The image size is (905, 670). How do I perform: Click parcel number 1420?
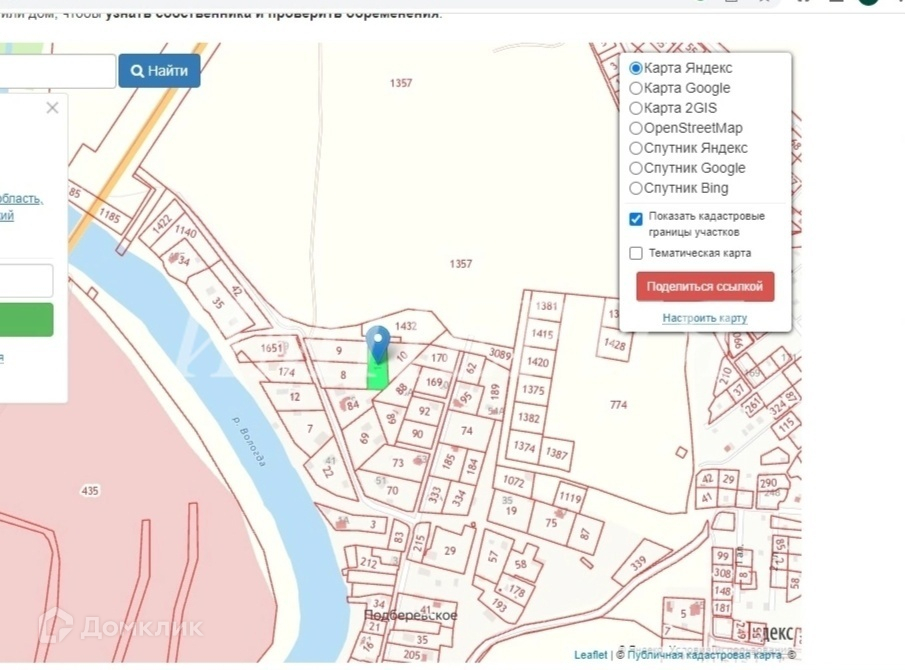tap(537, 362)
